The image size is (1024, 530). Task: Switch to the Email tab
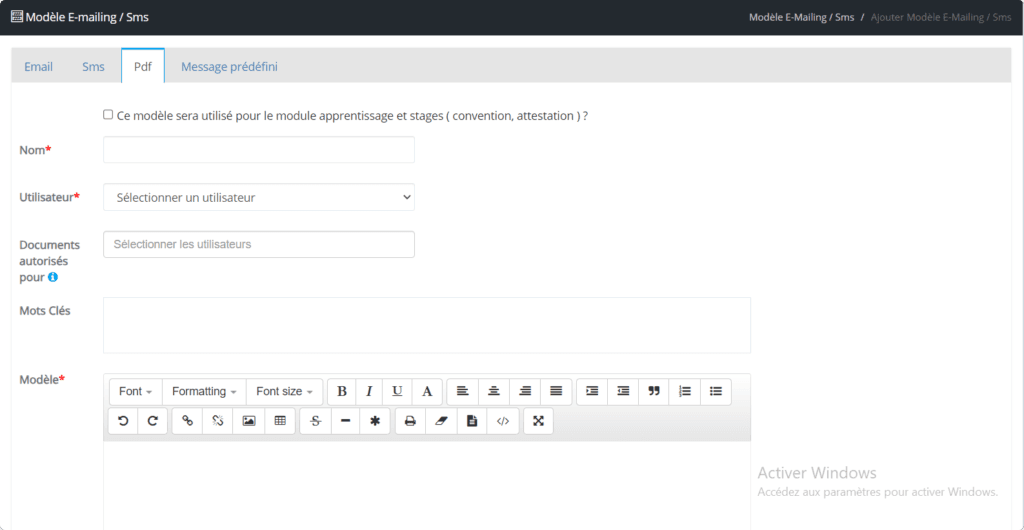[x=39, y=67]
